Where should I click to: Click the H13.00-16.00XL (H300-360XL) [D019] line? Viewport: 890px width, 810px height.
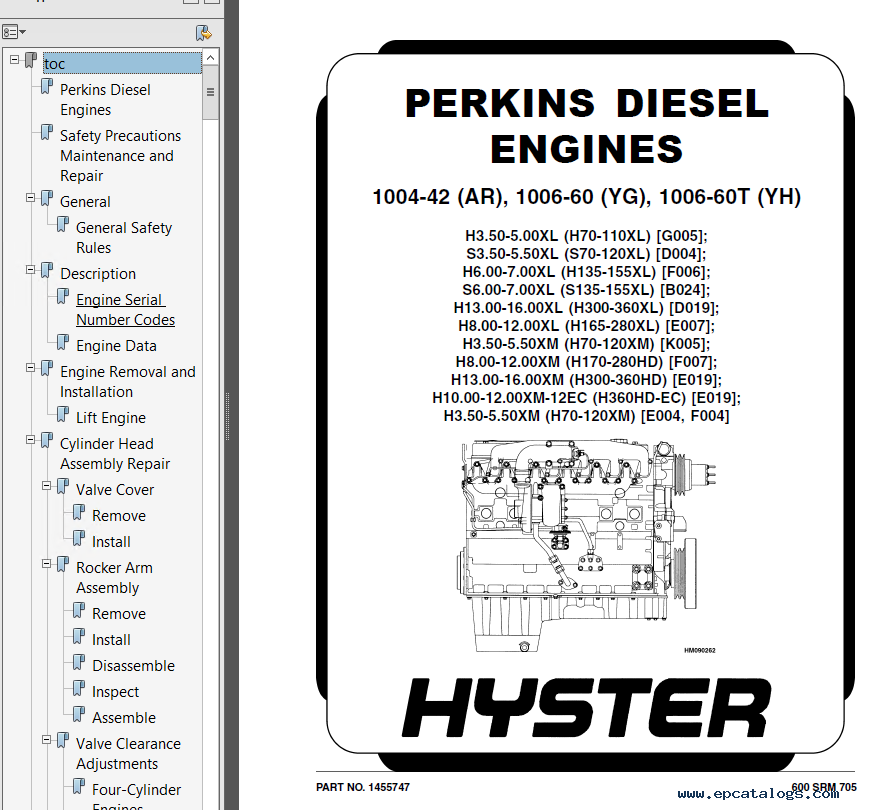click(x=586, y=308)
